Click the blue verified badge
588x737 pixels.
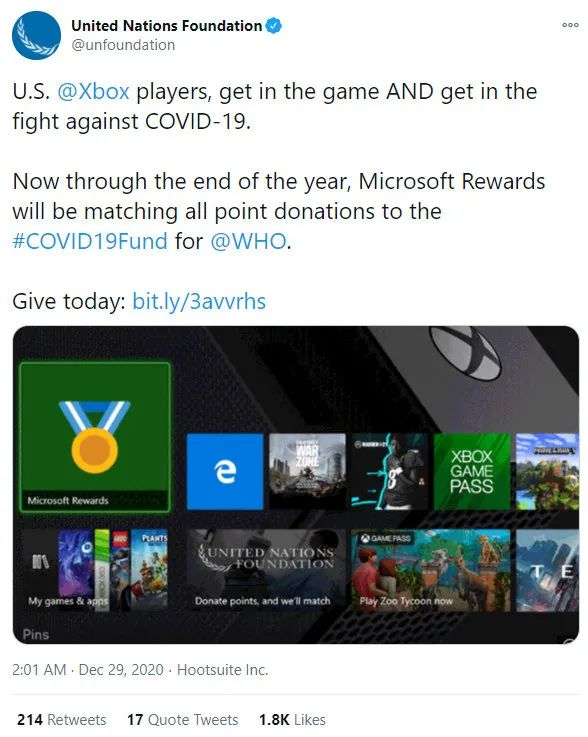coord(274,25)
